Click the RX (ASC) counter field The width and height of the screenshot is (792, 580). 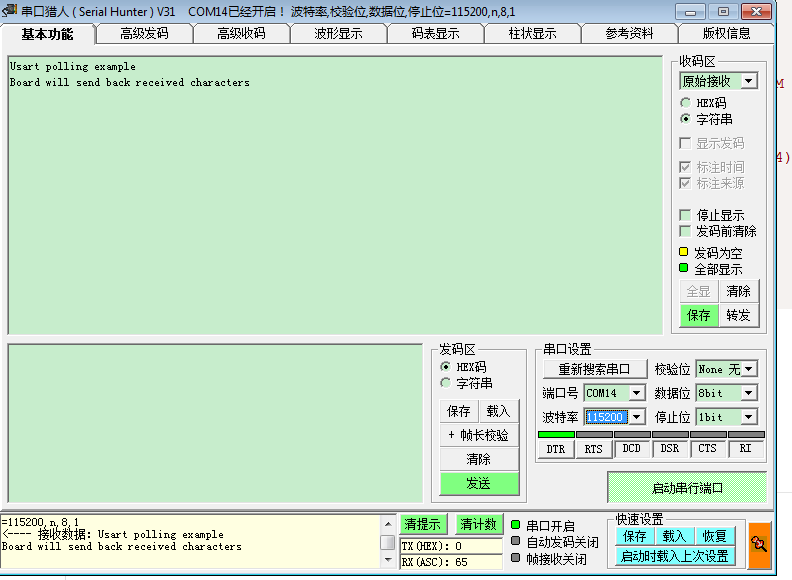tap(452, 562)
